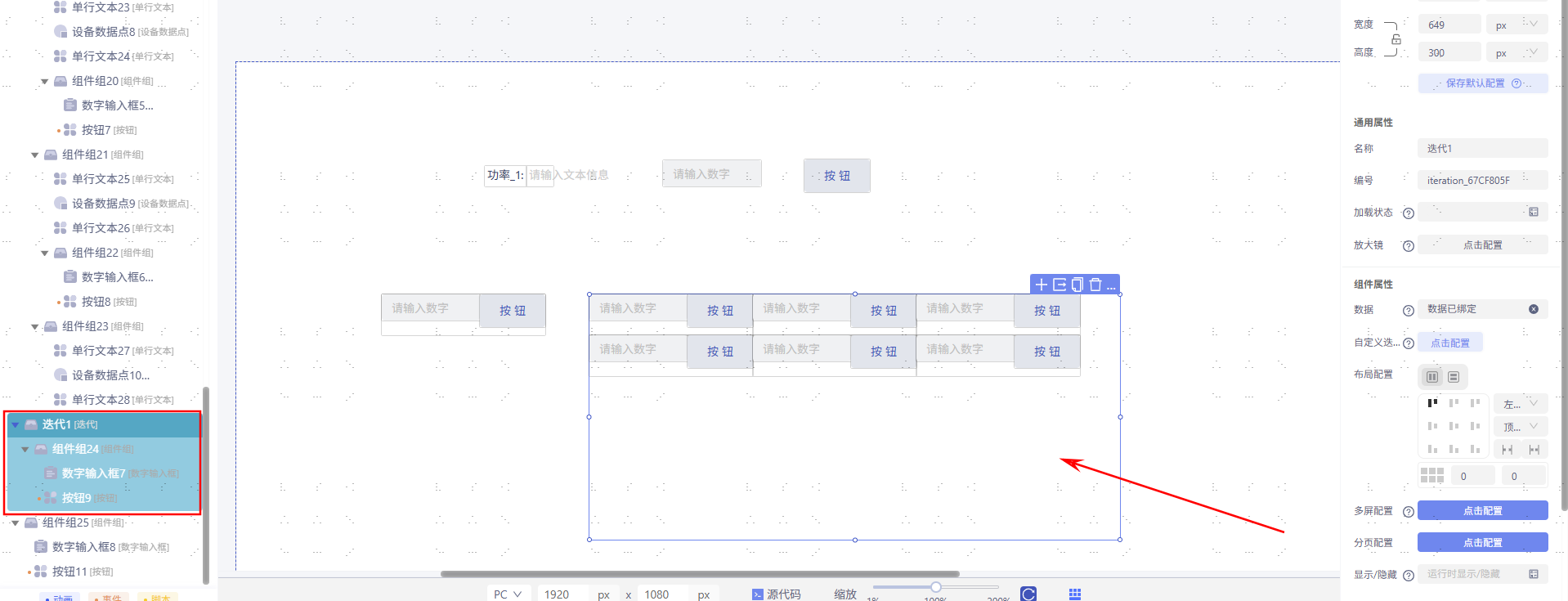Click the blue grid icon in bottom bar
Screen dimensions: 1568x601
tap(1075, 594)
